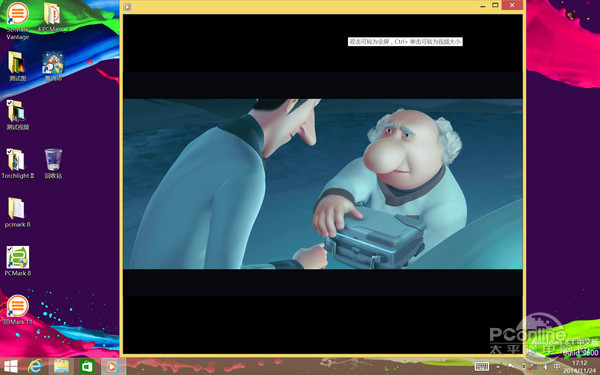
Task: Open the pcmark 8 folder
Action: [x=17, y=212]
